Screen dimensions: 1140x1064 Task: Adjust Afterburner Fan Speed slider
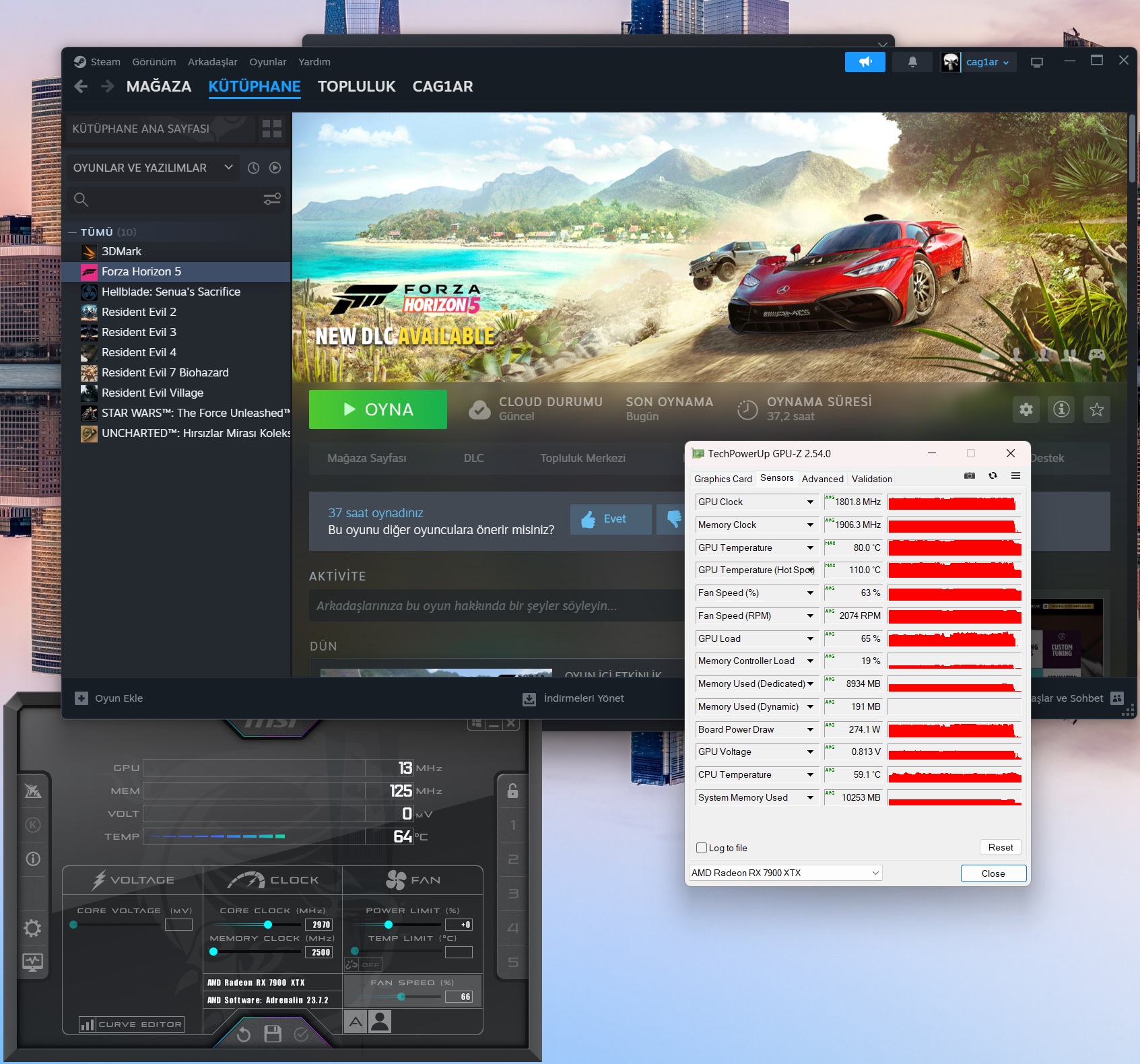click(x=401, y=997)
